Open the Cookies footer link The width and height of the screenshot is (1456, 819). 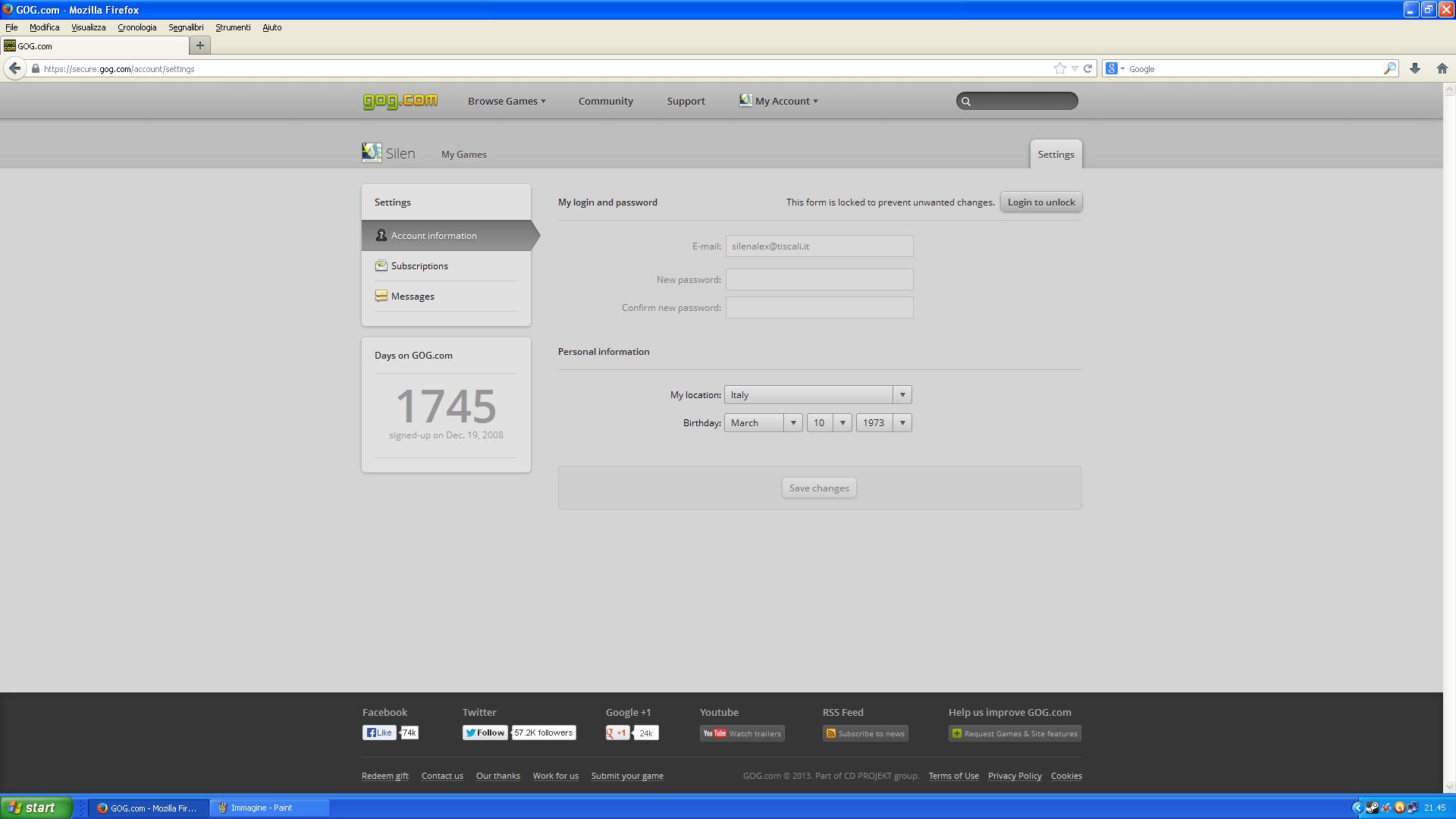tap(1066, 776)
